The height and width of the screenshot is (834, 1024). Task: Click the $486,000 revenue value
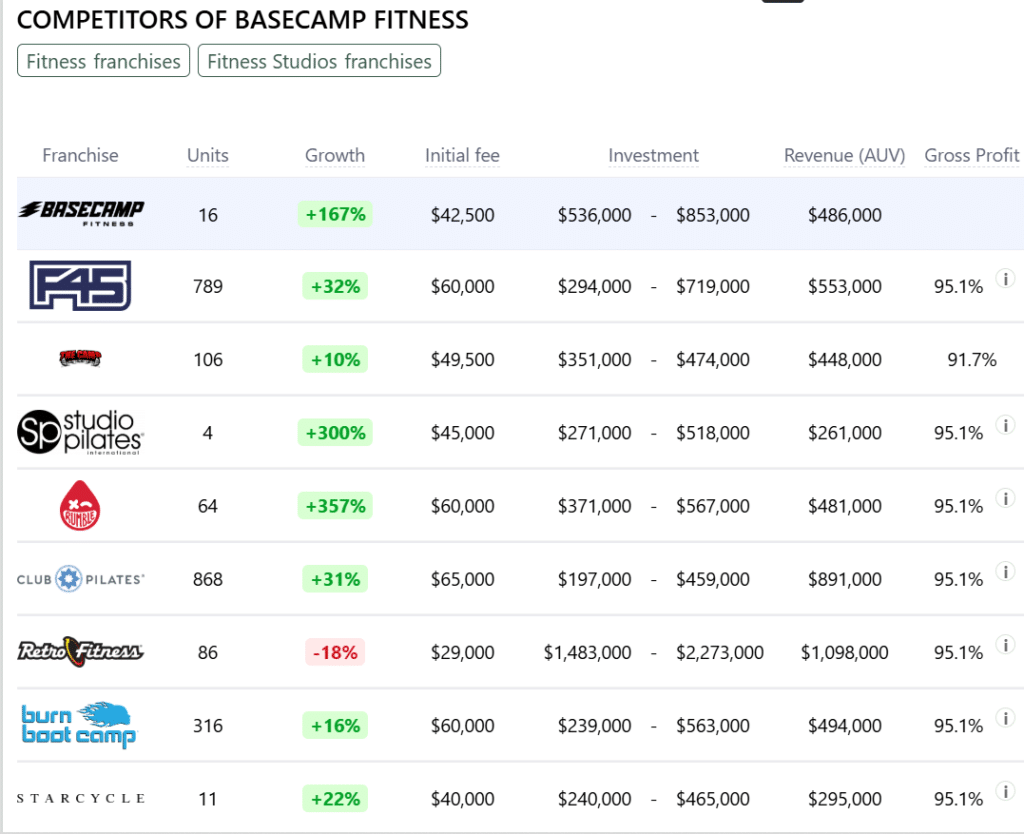[844, 215]
